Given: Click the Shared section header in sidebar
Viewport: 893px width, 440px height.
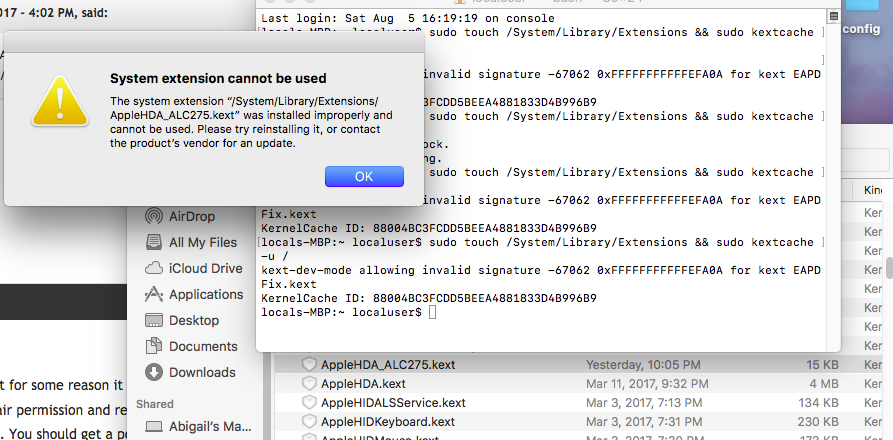Looking at the screenshot, I should [154, 404].
